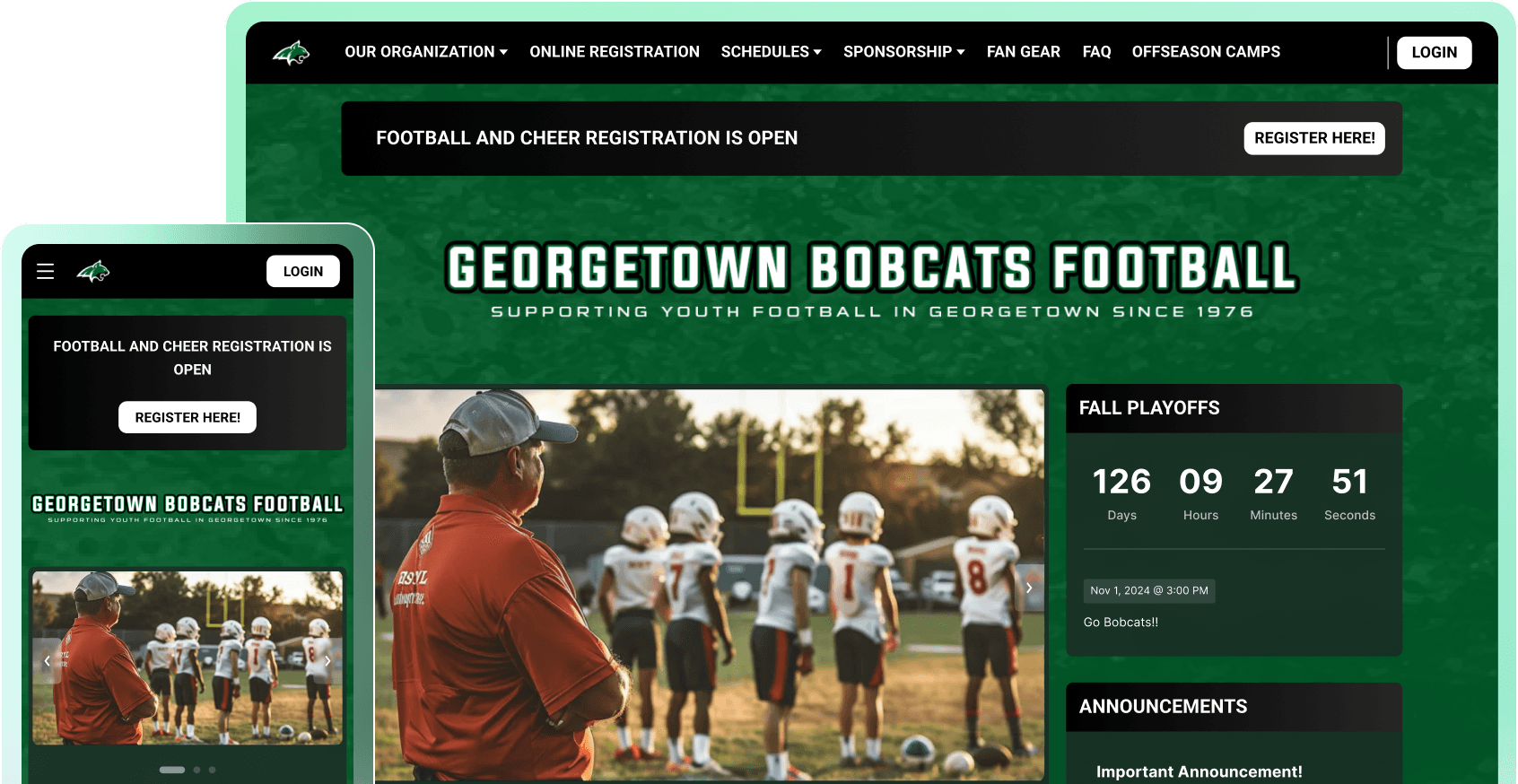Go to next slide in mobile carousel

[x=327, y=661]
